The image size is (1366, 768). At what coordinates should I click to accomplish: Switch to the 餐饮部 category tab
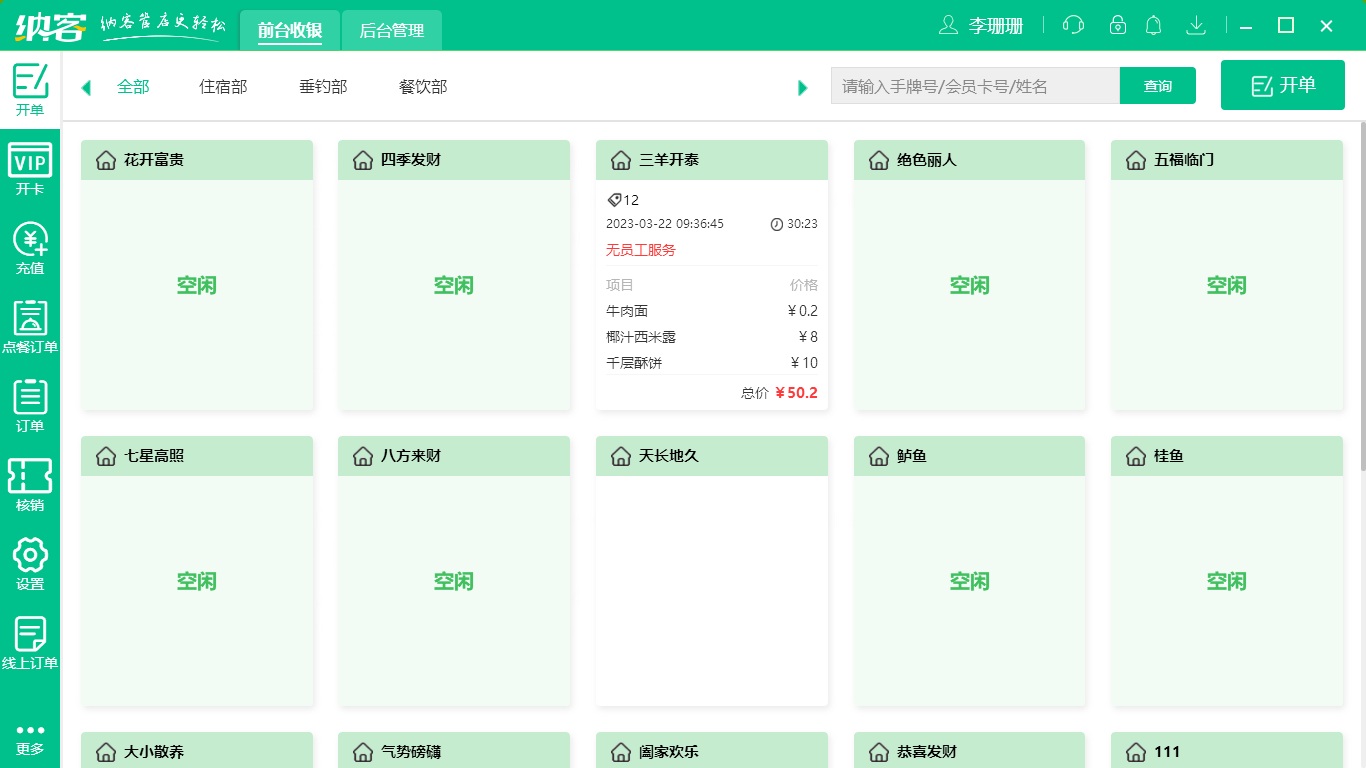click(x=422, y=87)
